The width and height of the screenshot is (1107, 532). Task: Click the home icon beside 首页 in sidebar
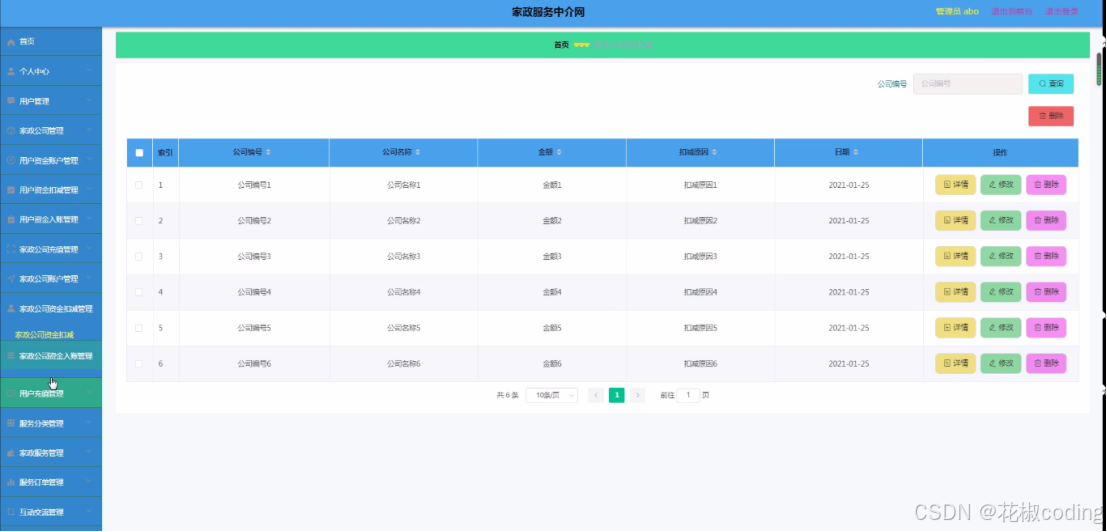[11, 42]
